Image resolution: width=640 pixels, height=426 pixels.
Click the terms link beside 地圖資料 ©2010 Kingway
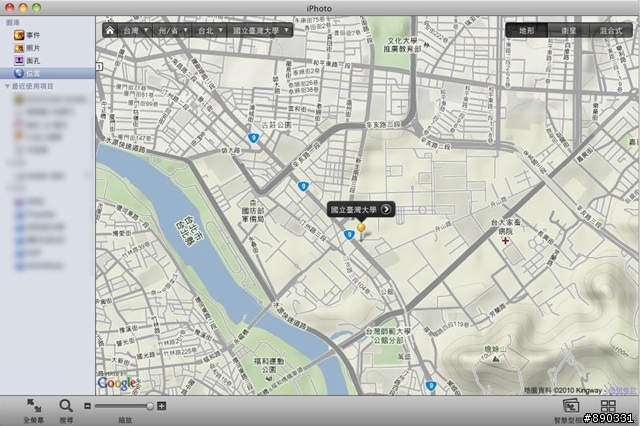[622, 390]
